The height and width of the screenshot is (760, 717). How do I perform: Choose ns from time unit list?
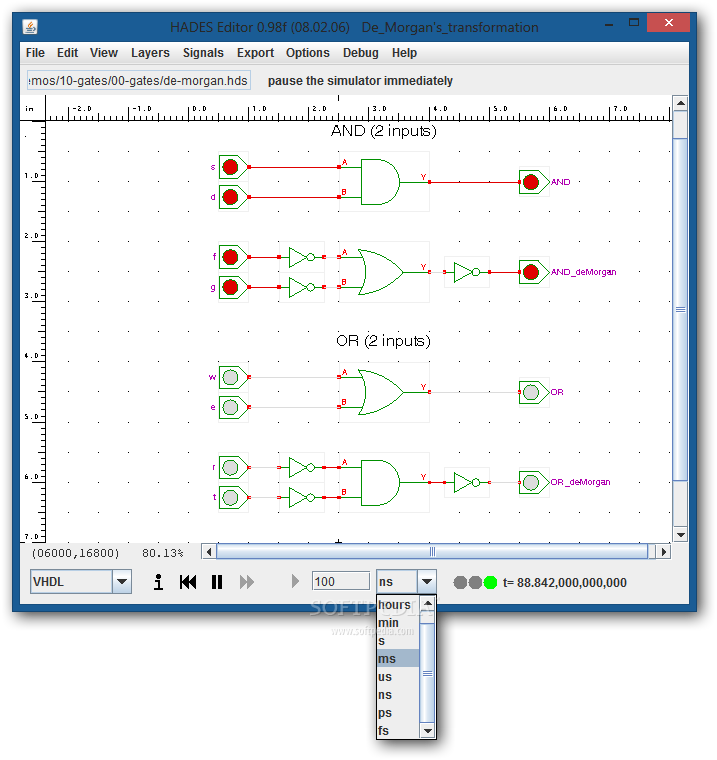pyautogui.click(x=398, y=695)
